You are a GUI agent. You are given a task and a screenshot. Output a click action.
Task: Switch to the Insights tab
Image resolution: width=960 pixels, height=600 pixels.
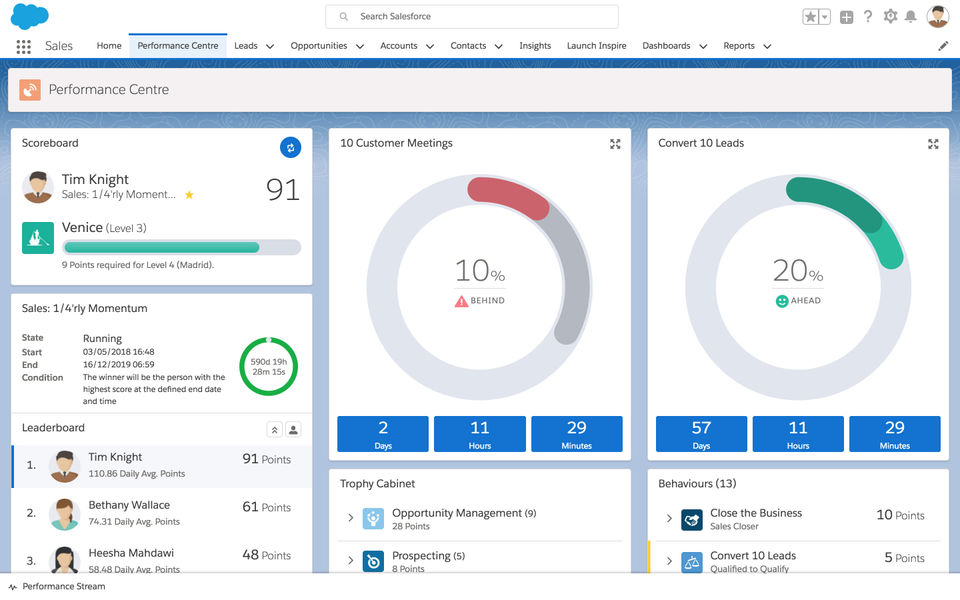[535, 46]
